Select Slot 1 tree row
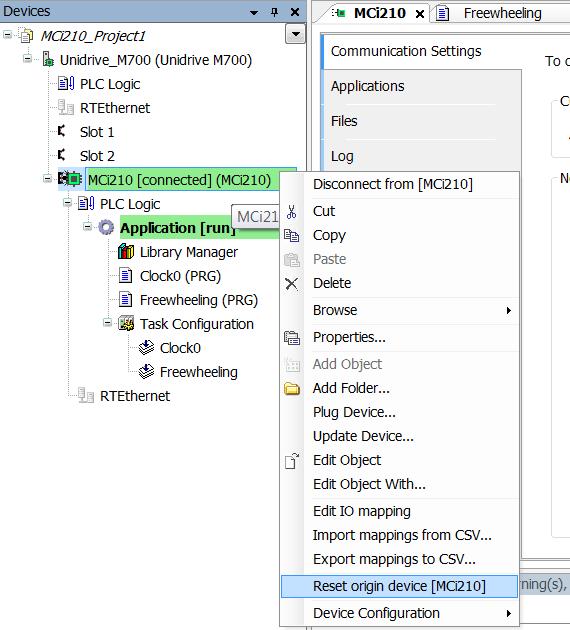 pos(97,132)
